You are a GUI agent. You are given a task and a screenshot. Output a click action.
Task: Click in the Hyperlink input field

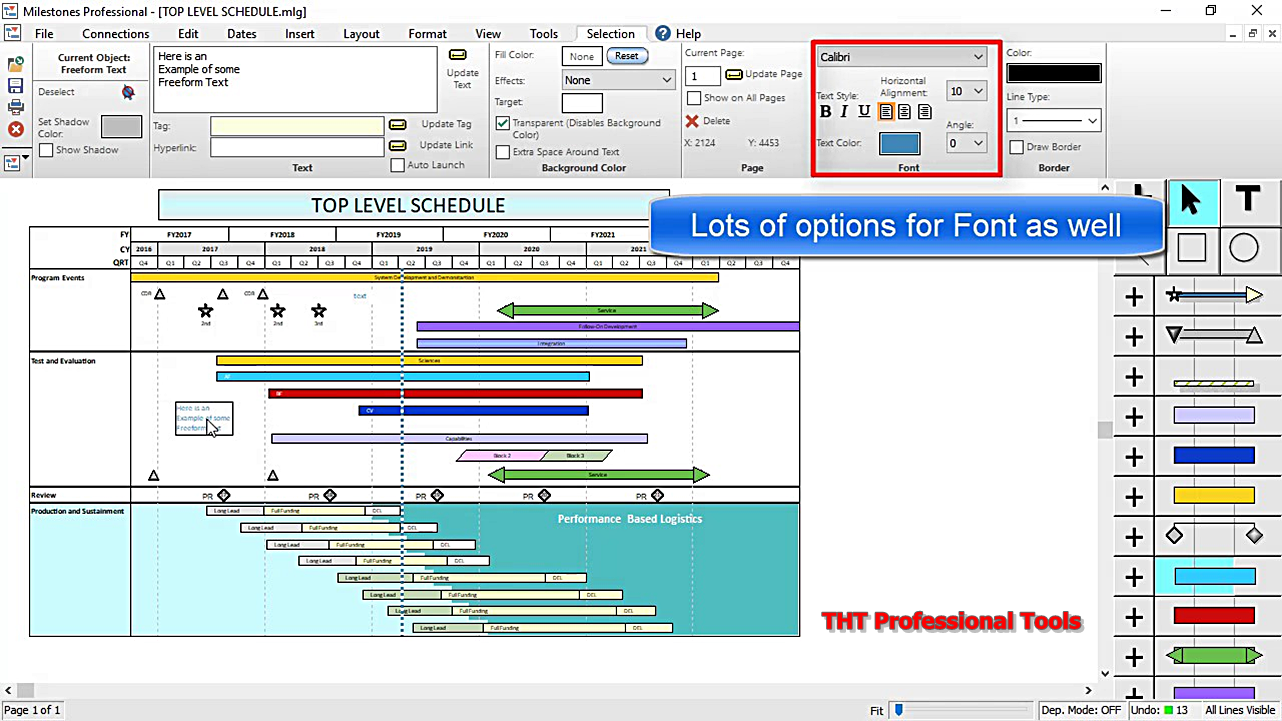tap(297, 146)
